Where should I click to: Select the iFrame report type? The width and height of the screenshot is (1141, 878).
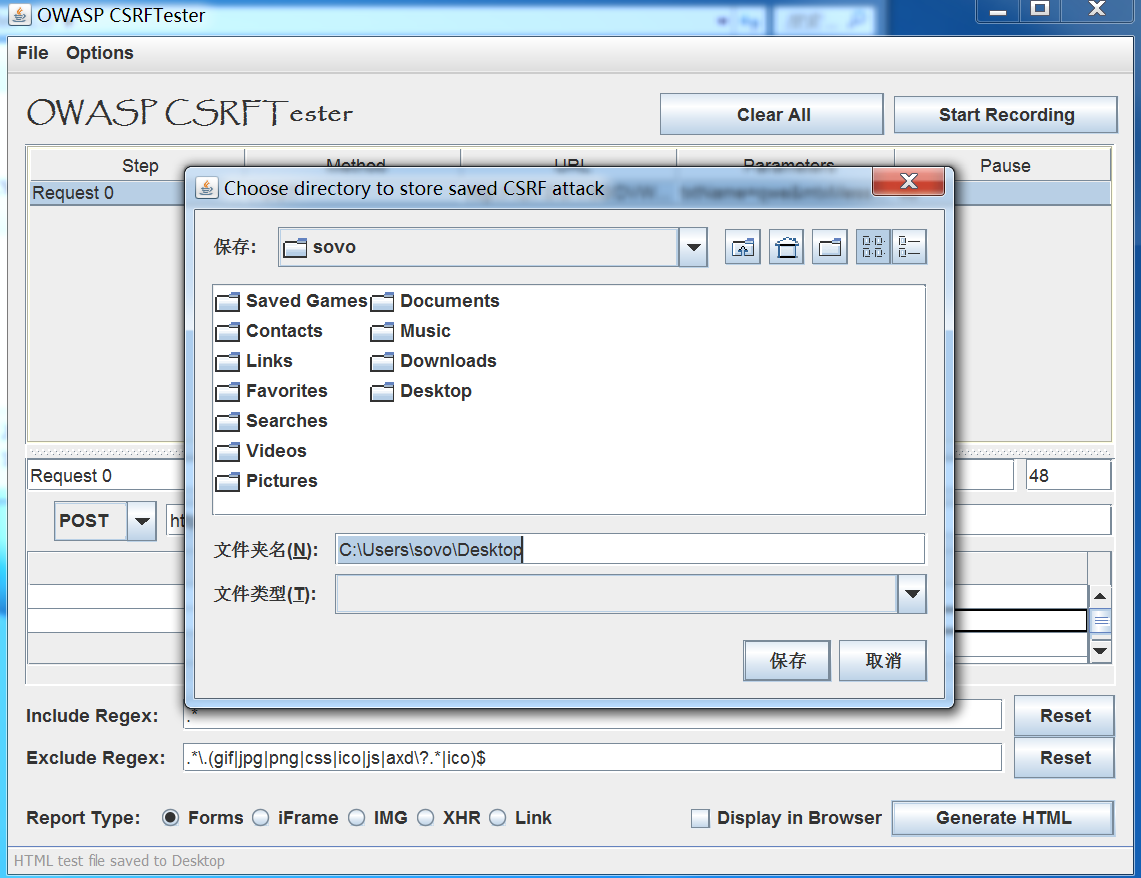coord(261,818)
